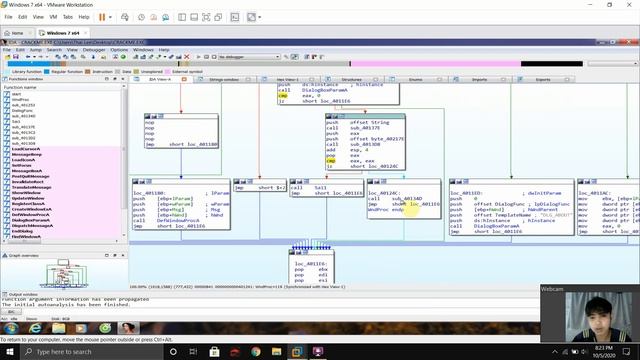Click IDA red X delete toolbar icon
The image size is (640, 360).
[187, 57]
